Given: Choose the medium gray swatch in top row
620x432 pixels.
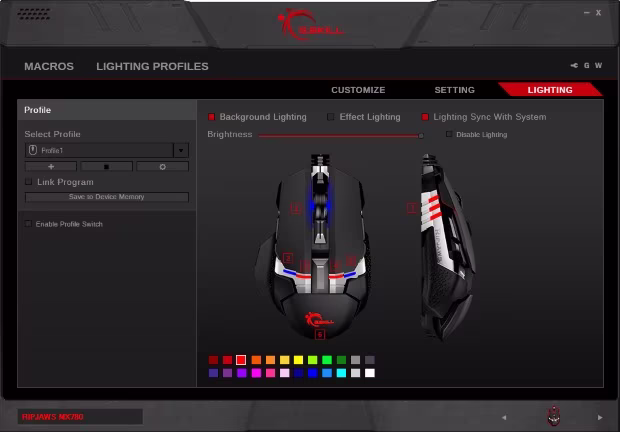Looking at the screenshot, I should (355, 360).
